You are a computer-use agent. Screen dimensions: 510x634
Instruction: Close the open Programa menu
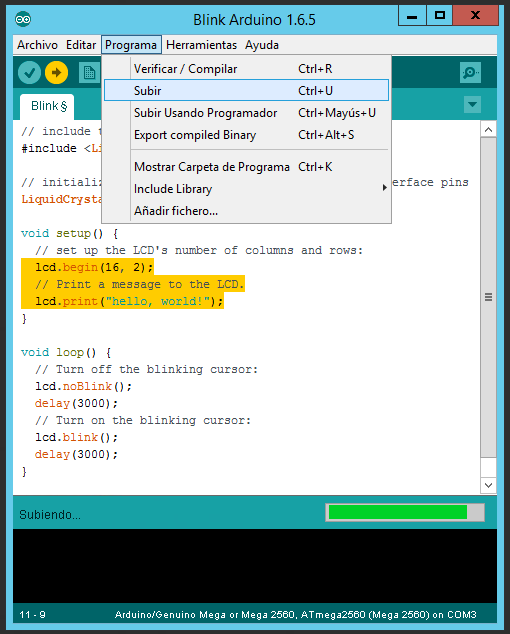click(x=131, y=45)
